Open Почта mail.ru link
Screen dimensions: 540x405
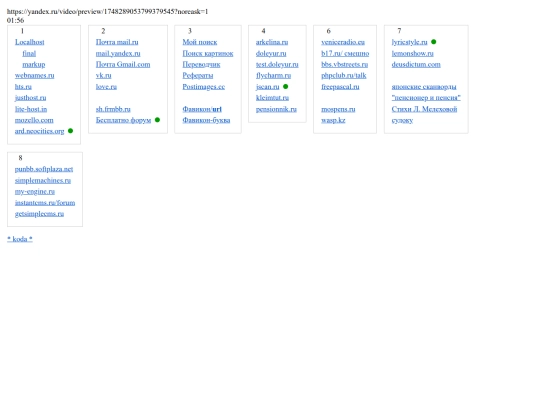pos(117,42)
